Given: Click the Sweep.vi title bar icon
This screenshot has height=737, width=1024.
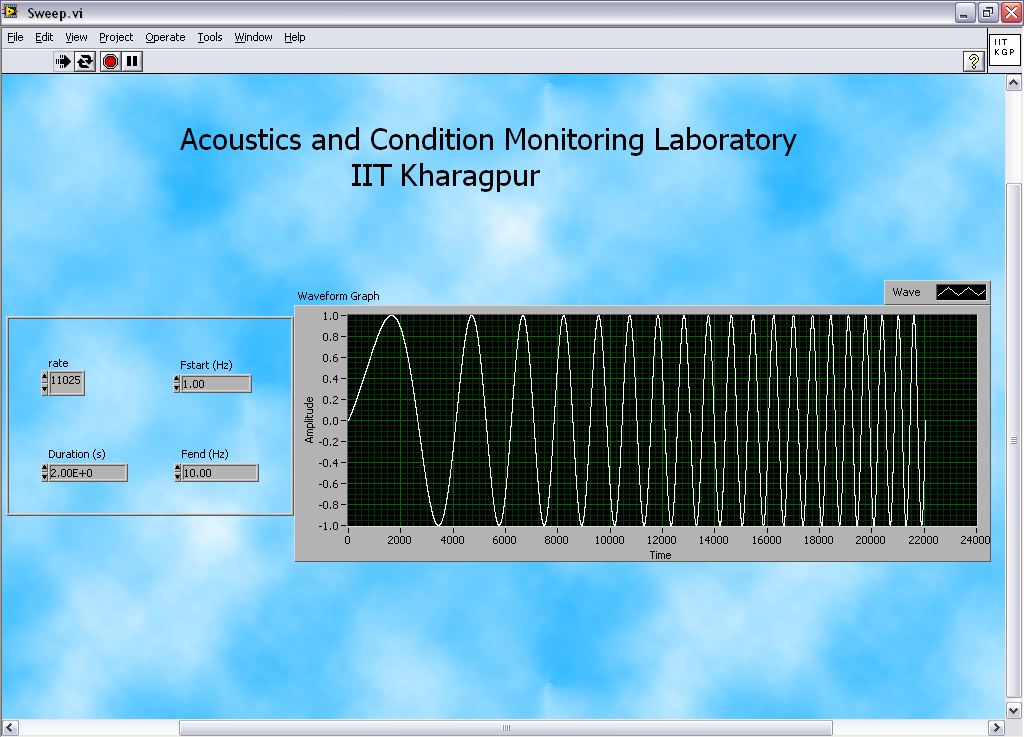Looking at the screenshot, I should pyautogui.click(x=9, y=12).
